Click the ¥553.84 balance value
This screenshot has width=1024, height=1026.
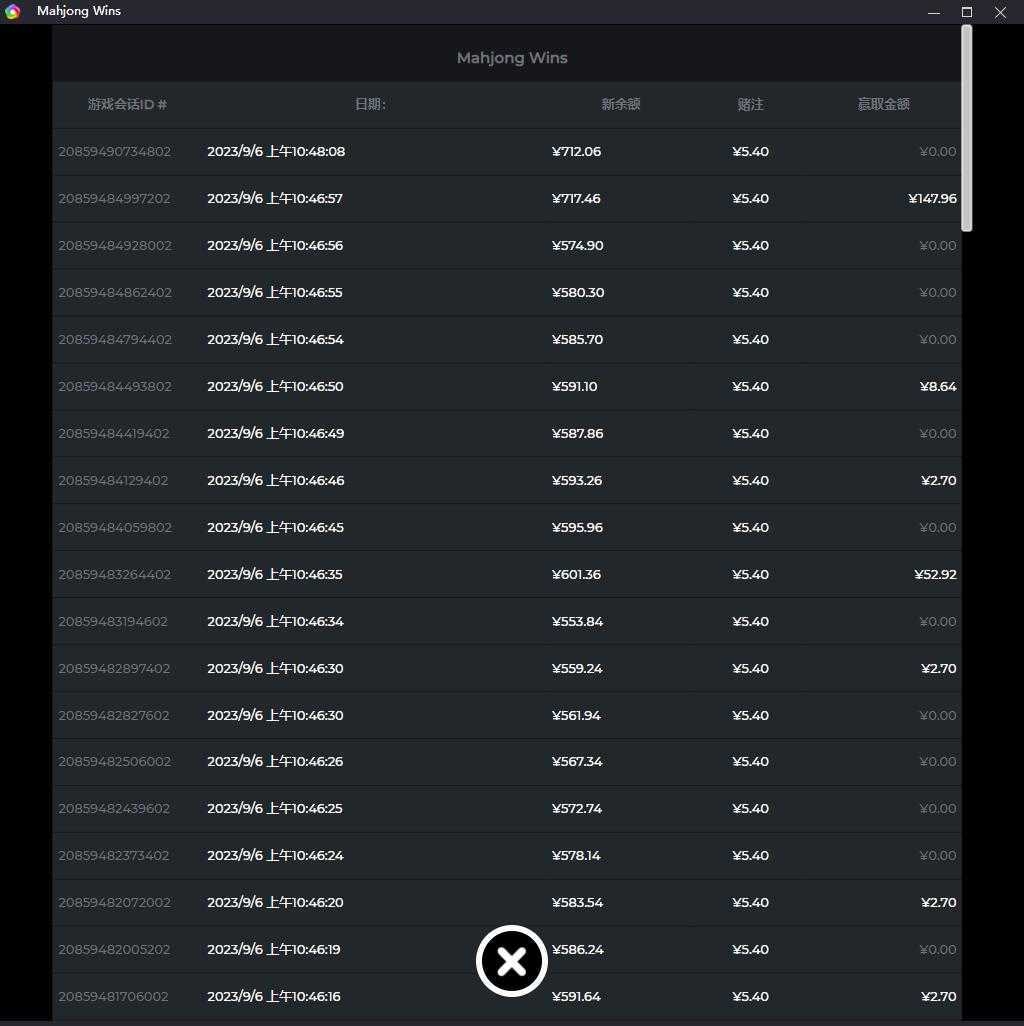point(577,622)
